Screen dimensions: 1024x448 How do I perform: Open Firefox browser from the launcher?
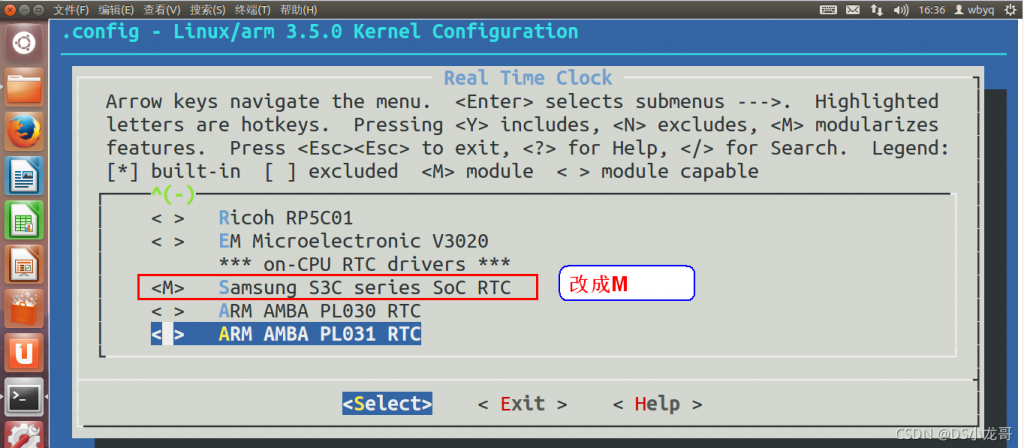(24, 132)
